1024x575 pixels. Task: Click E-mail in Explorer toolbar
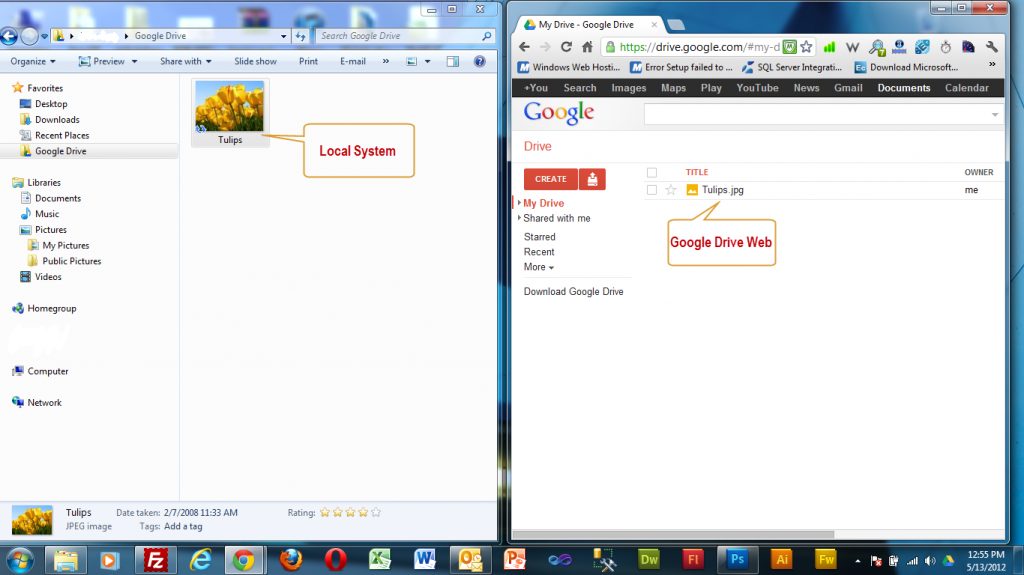(353, 61)
